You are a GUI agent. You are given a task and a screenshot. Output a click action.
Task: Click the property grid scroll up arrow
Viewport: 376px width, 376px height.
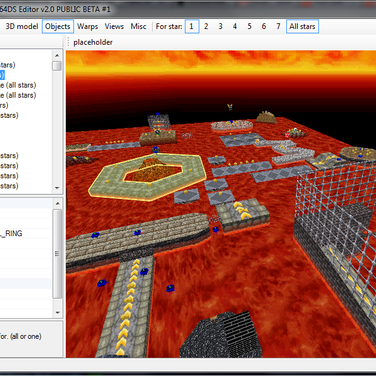(x=57, y=203)
